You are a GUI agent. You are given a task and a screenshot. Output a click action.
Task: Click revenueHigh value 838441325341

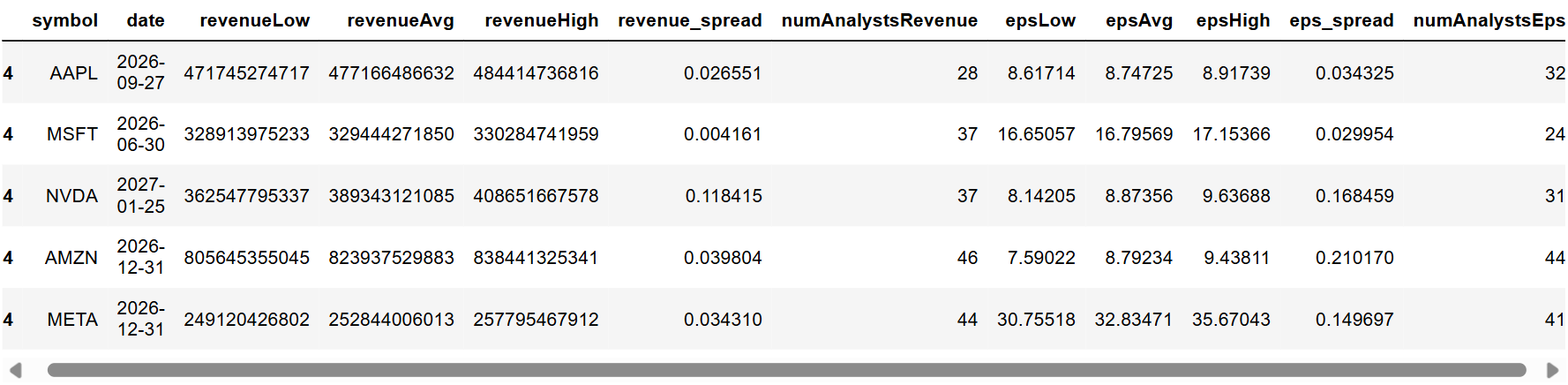(x=536, y=258)
